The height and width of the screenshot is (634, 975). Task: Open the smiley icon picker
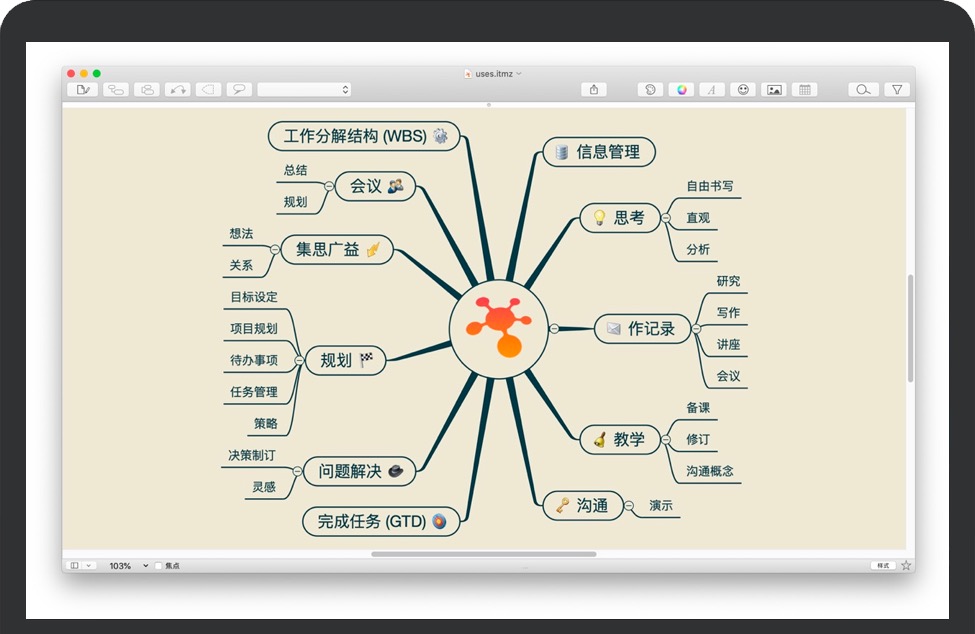pyautogui.click(x=743, y=90)
